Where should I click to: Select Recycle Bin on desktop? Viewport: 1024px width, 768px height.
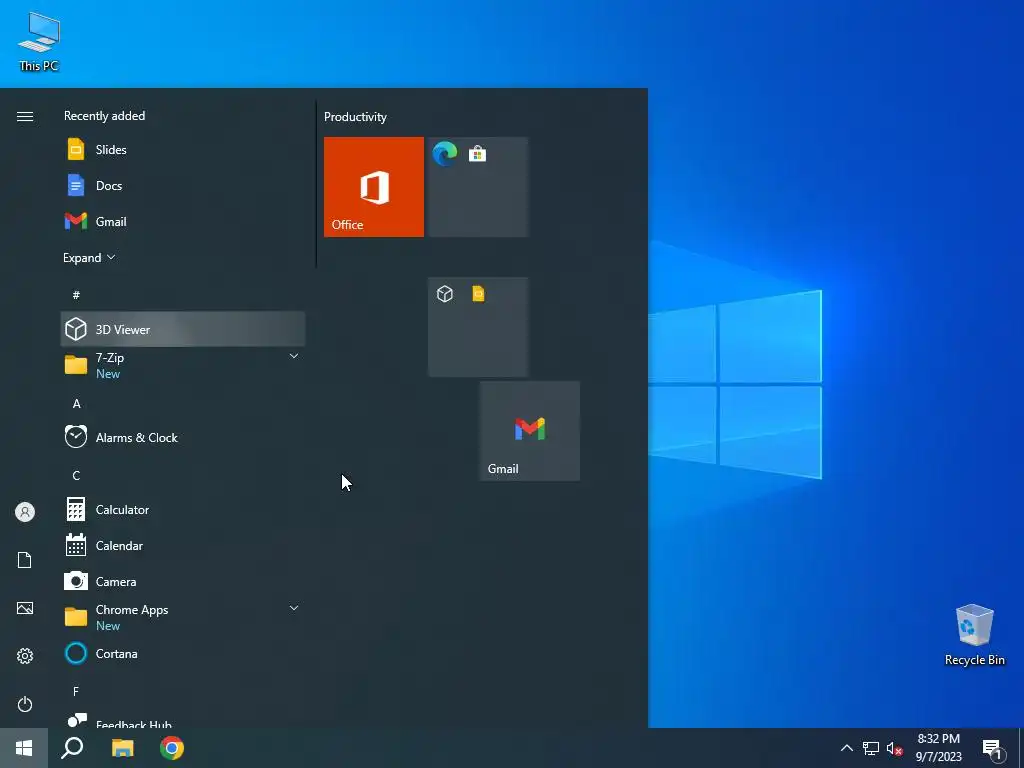[x=974, y=635]
